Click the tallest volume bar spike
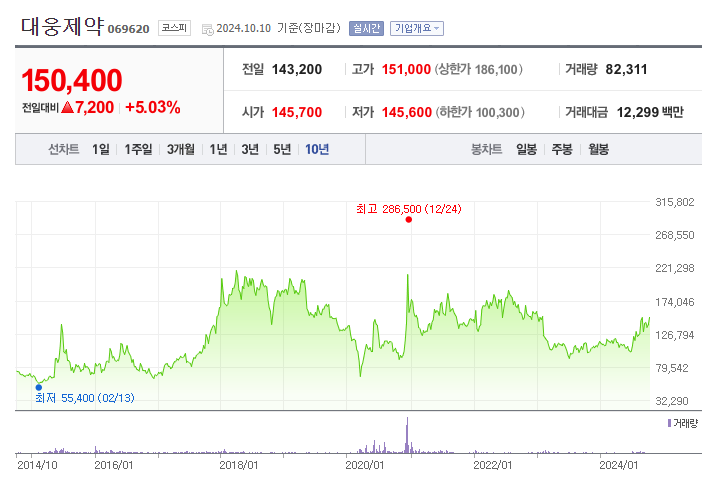 407,435
